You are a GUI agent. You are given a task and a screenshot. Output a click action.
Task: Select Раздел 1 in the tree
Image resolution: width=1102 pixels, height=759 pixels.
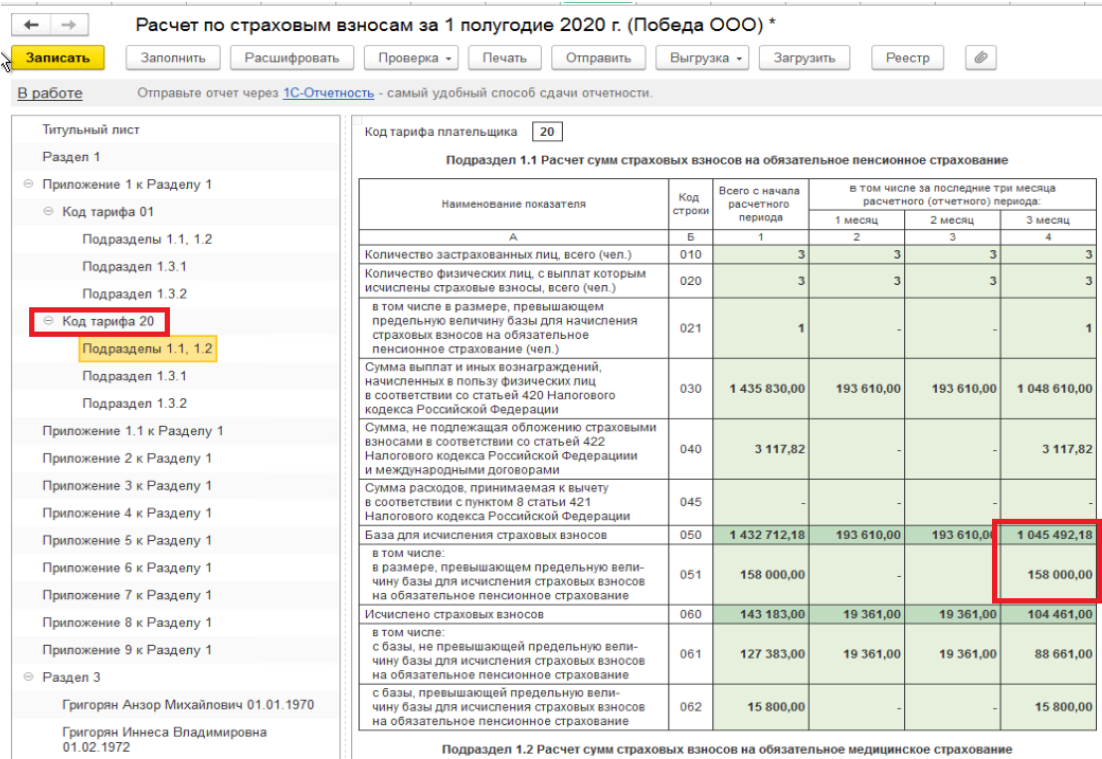click(x=71, y=157)
